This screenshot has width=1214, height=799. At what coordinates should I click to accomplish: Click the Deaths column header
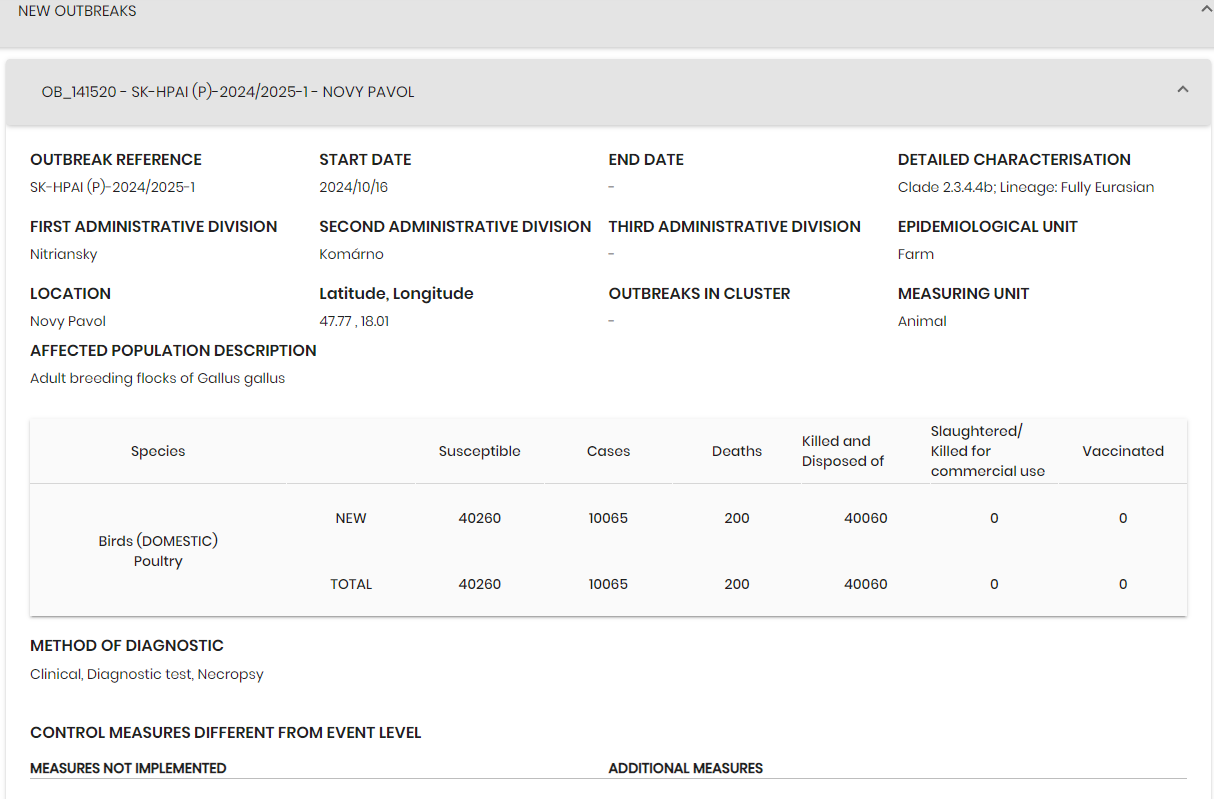tap(737, 451)
